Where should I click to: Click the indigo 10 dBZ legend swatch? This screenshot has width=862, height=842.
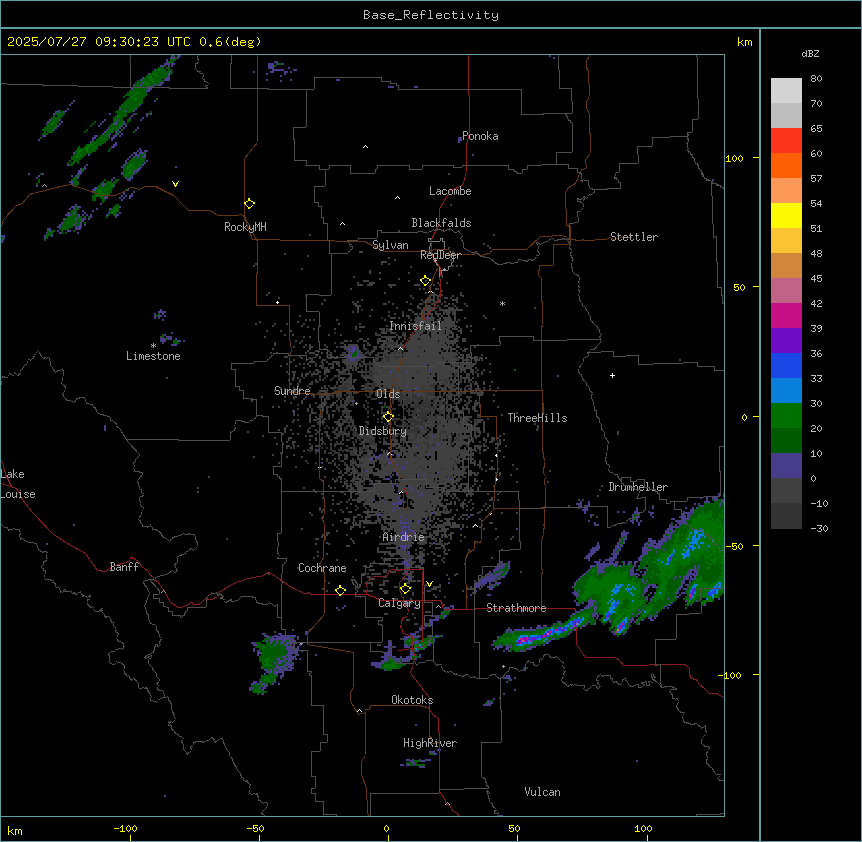point(786,466)
